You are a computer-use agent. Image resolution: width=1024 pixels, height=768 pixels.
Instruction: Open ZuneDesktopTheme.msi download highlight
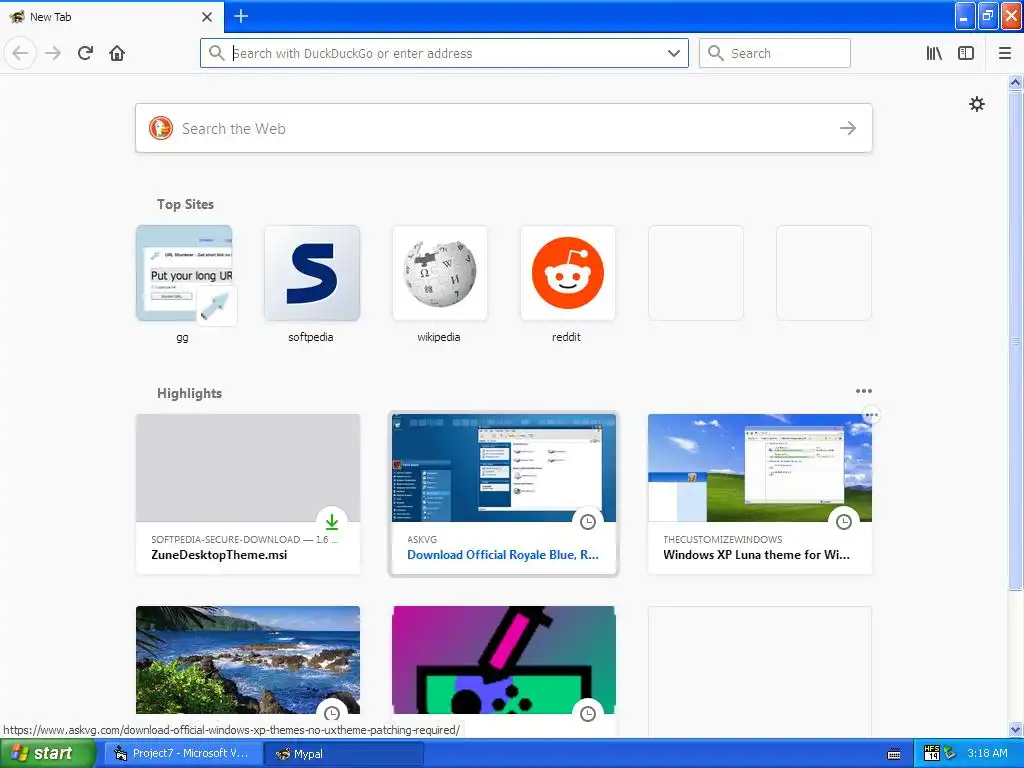(x=248, y=494)
